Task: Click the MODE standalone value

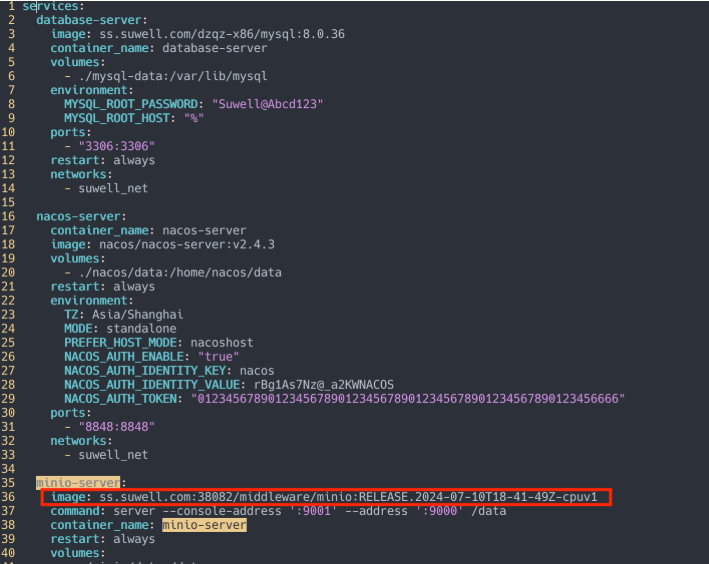Action: click(141, 329)
